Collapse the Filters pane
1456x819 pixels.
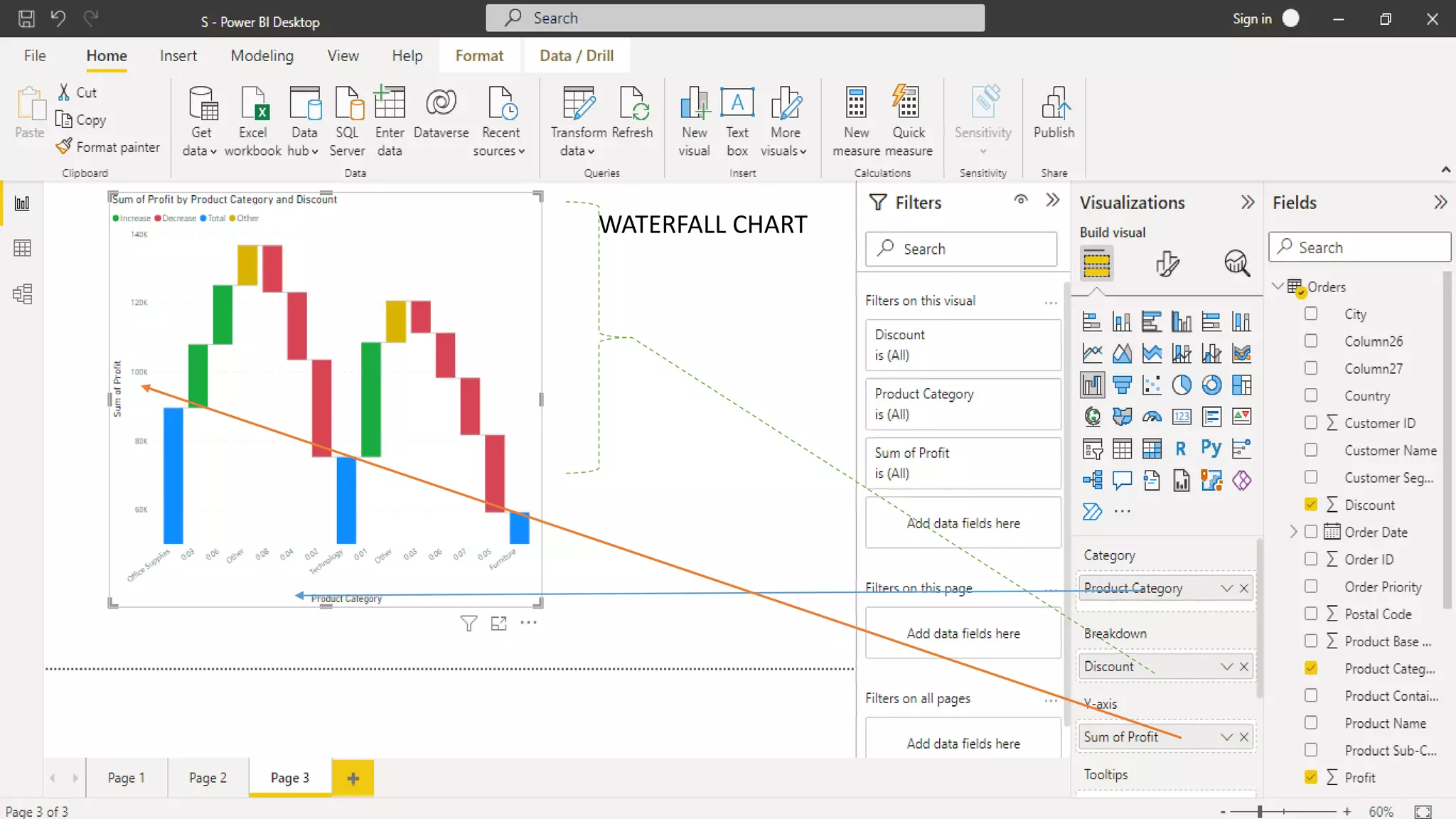(1053, 200)
